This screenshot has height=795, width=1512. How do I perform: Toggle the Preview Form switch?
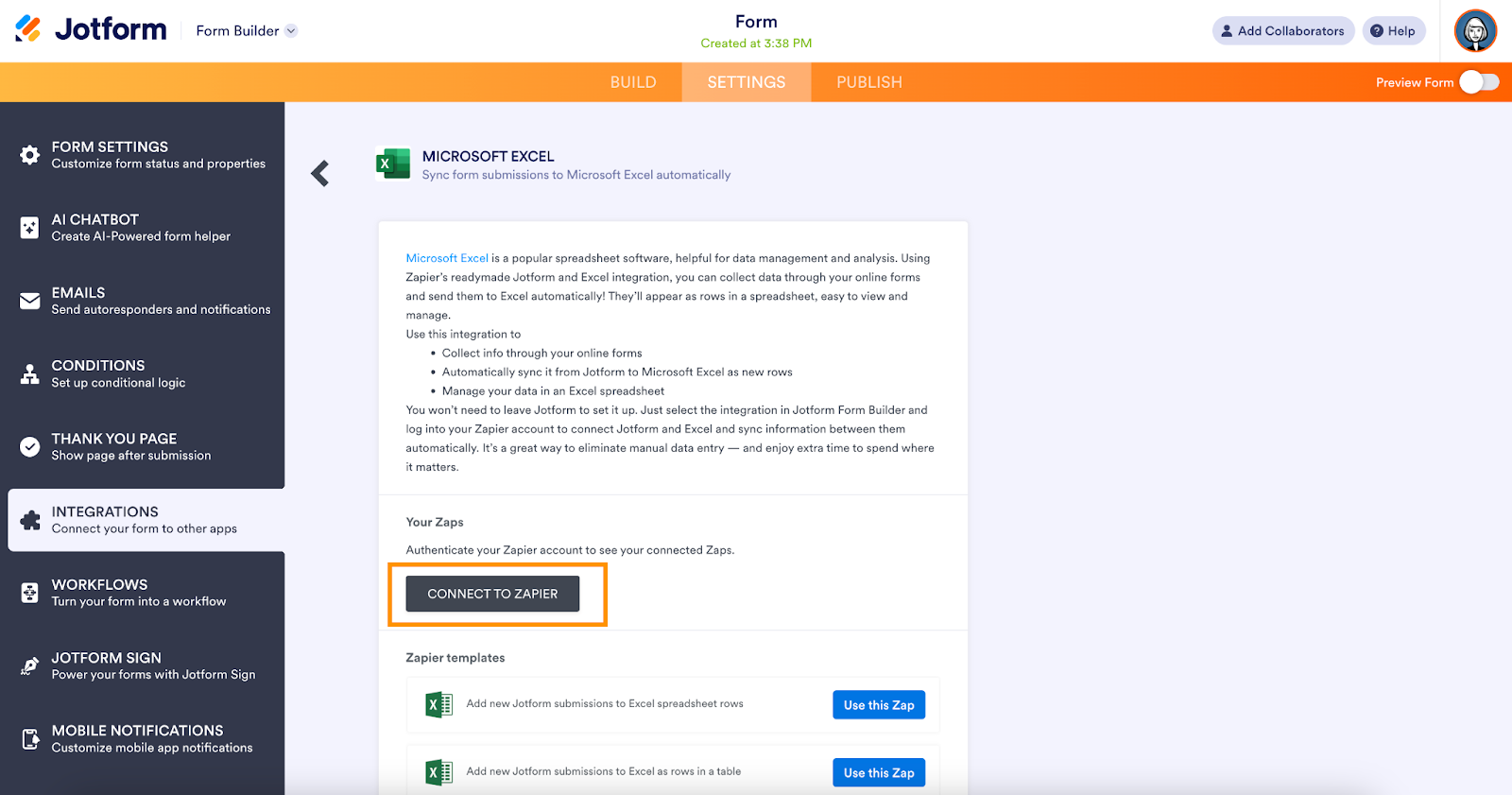pyautogui.click(x=1479, y=82)
